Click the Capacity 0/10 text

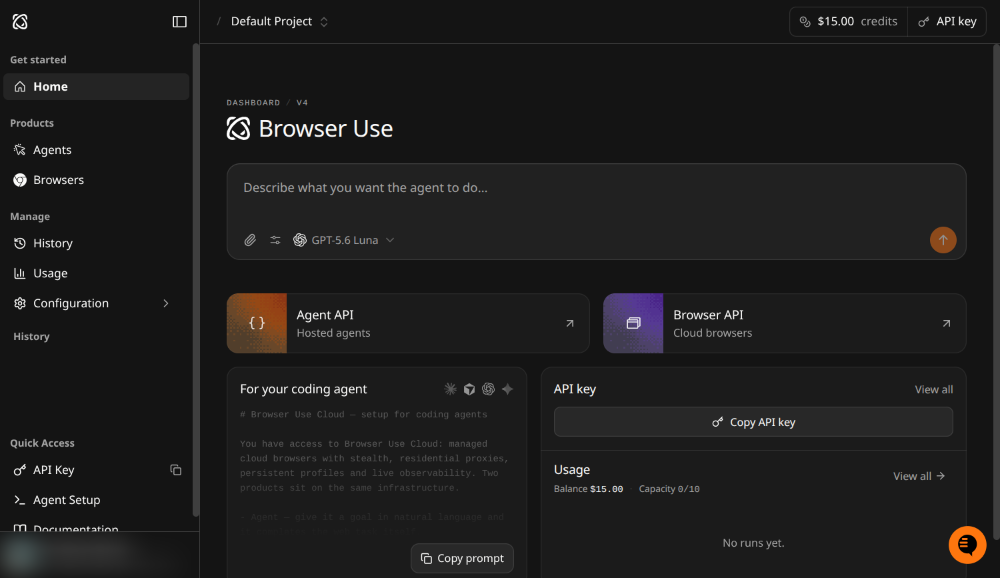click(x=669, y=489)
